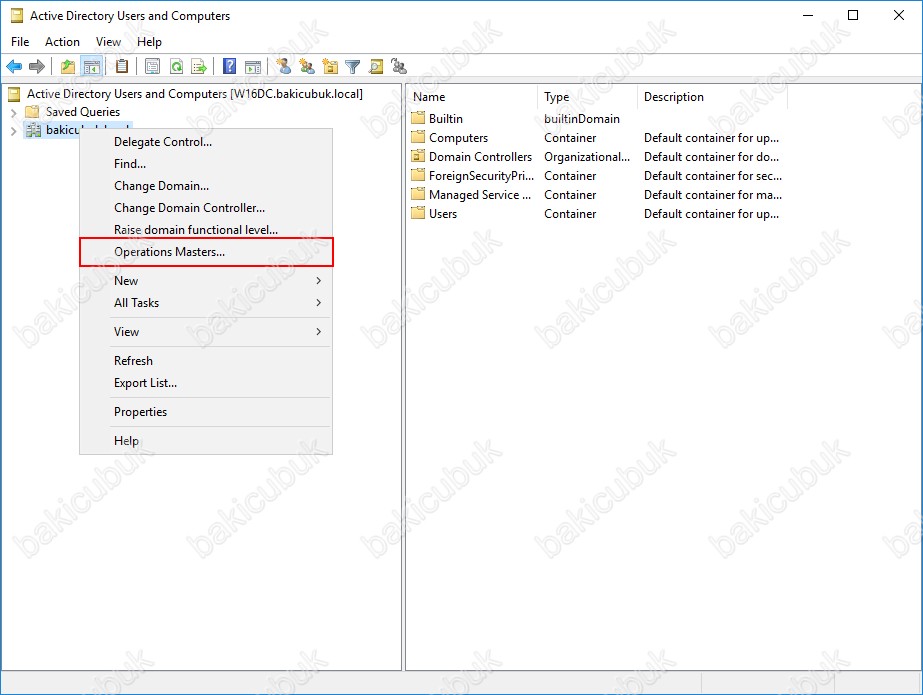Image resolution: width=923 pixels, height=695 pixels.
Task: Click the Builtin folder icon
Action: click(x=418, y=118)
